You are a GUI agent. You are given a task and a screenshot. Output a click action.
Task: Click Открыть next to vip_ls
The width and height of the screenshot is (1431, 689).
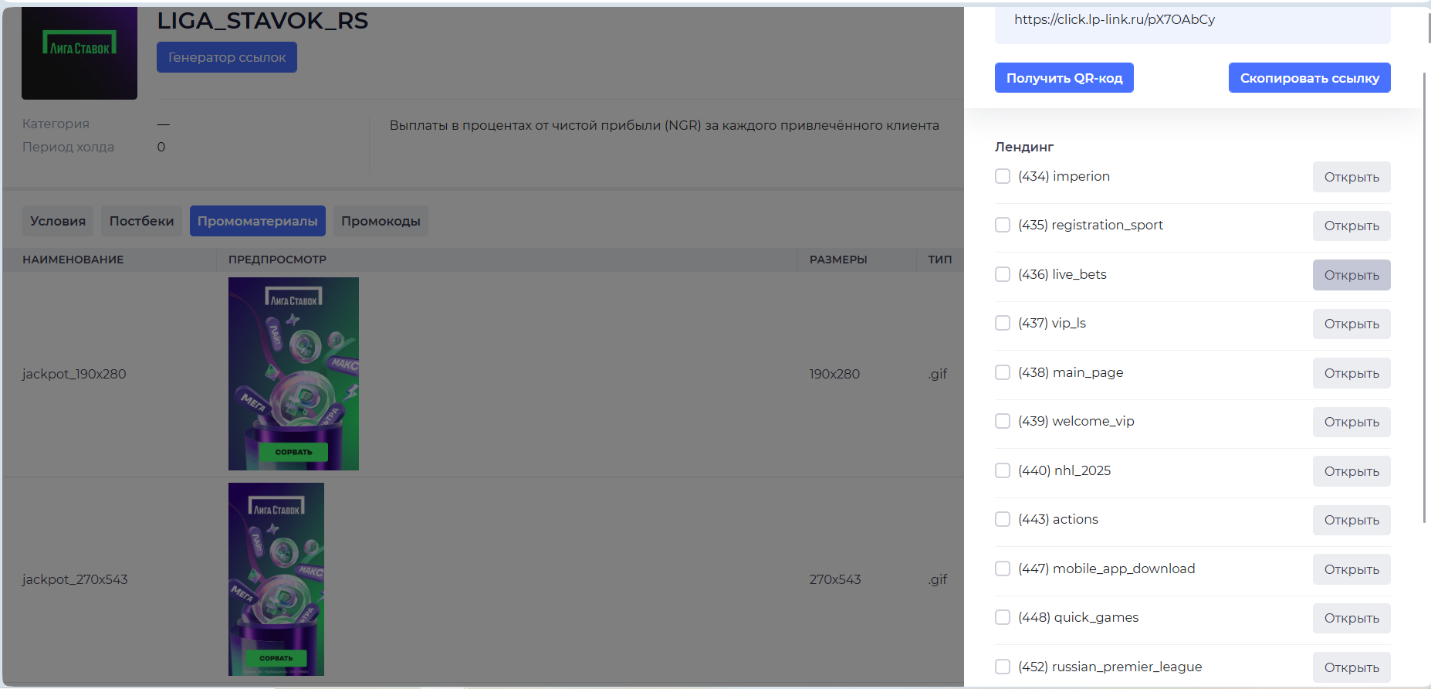point(1351,324)
